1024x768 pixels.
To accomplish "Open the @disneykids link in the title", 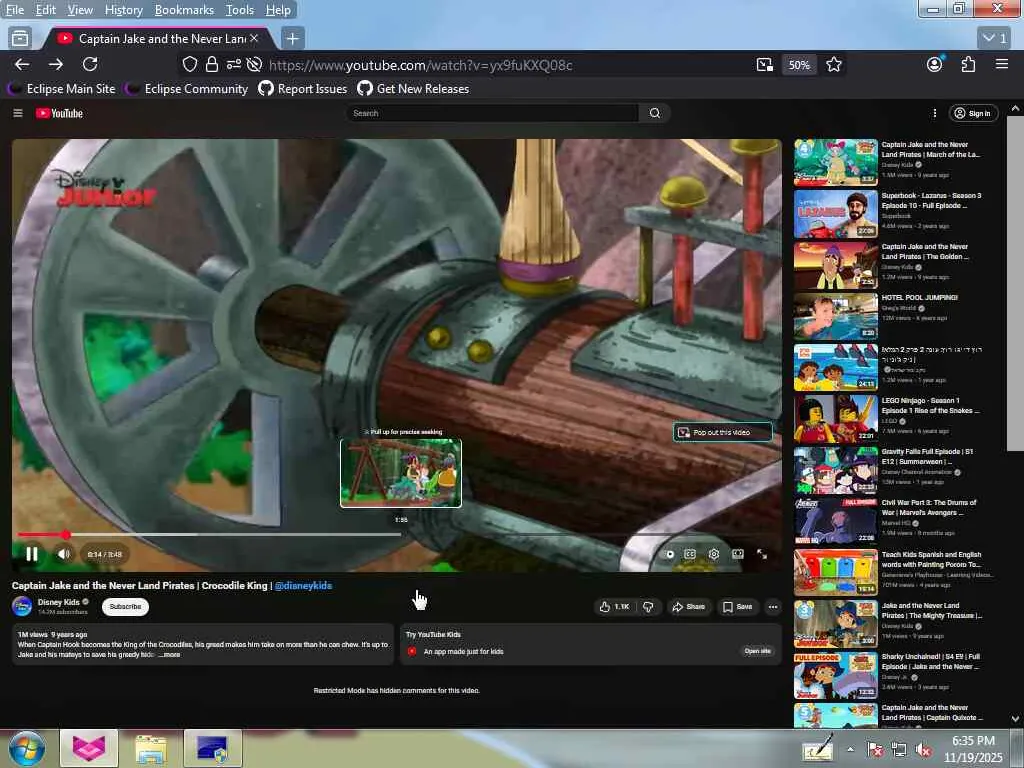I will click(303, 585).
